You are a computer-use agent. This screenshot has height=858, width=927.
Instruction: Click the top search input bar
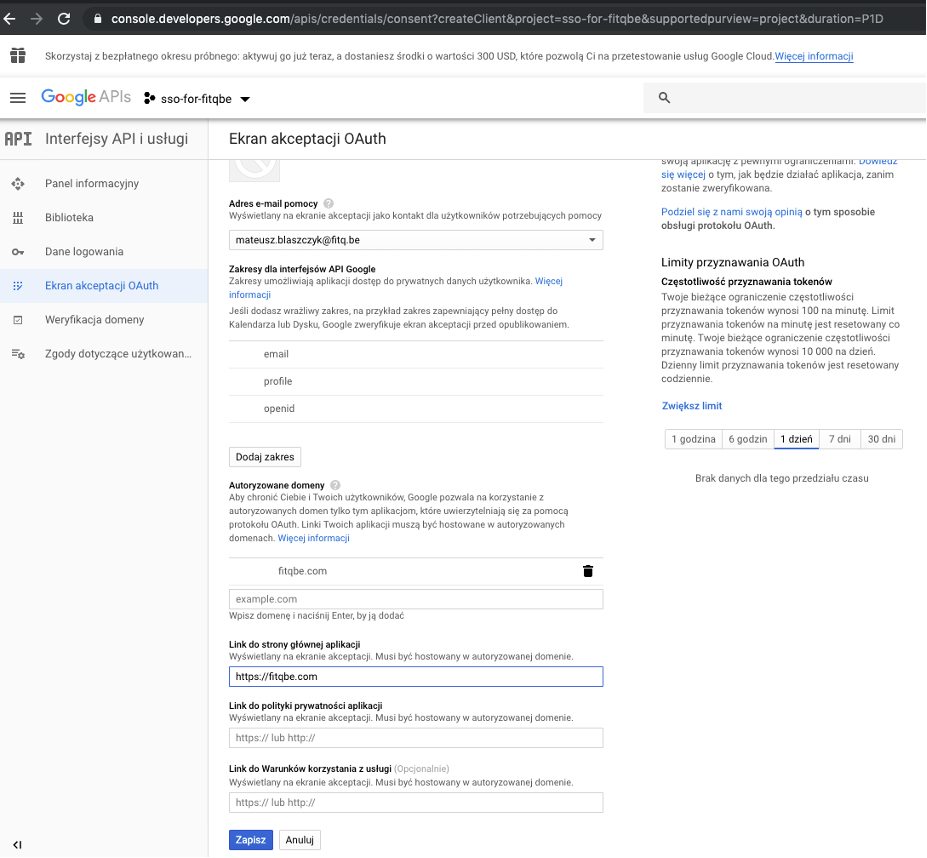785,98
